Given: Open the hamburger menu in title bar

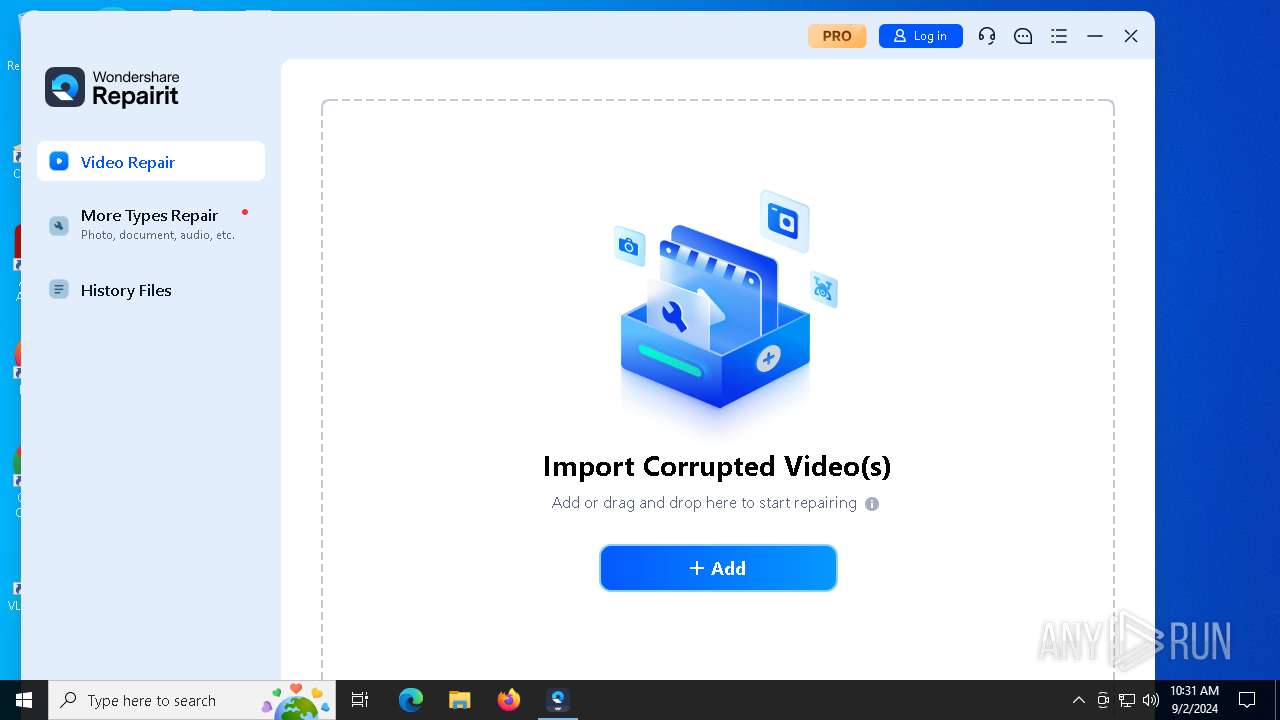Looking at the screenshot, I should [x=1059, y=36].
